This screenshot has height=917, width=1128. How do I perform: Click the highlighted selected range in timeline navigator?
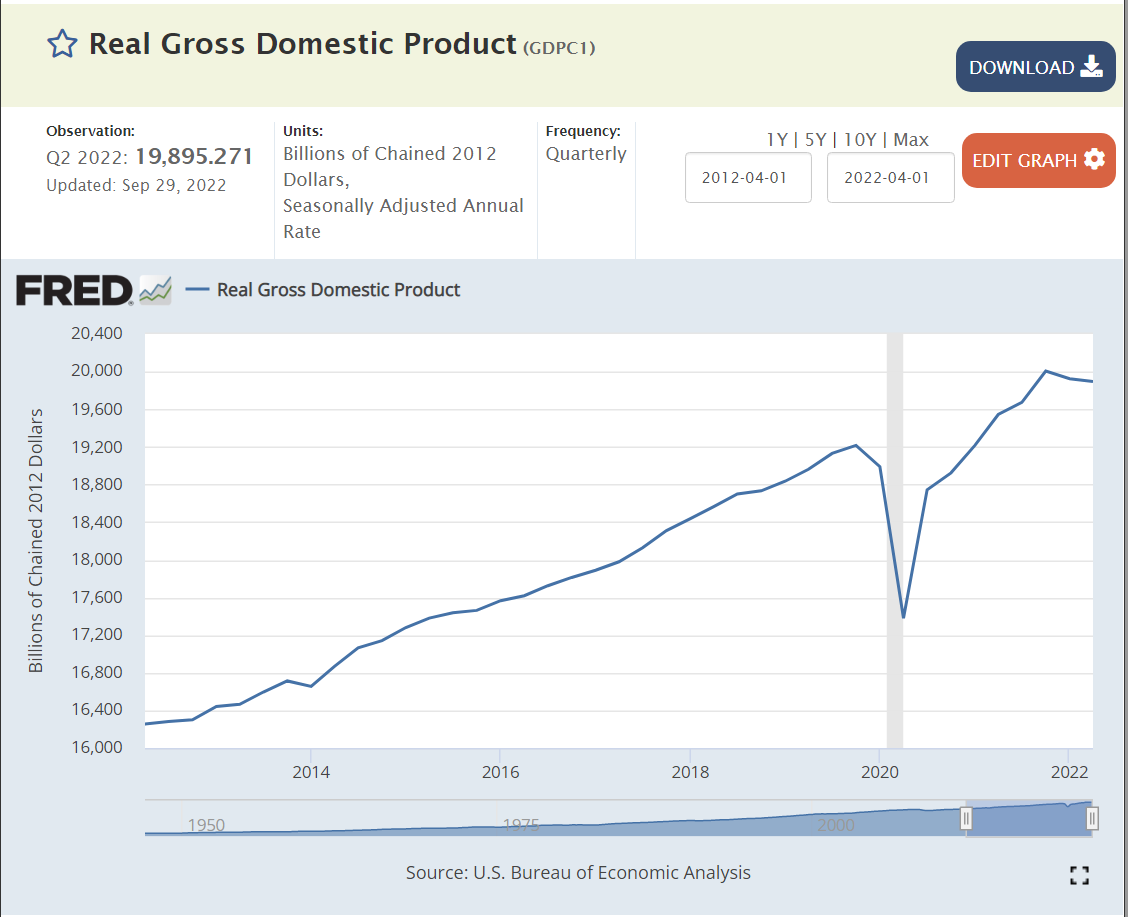(1030, 820)
